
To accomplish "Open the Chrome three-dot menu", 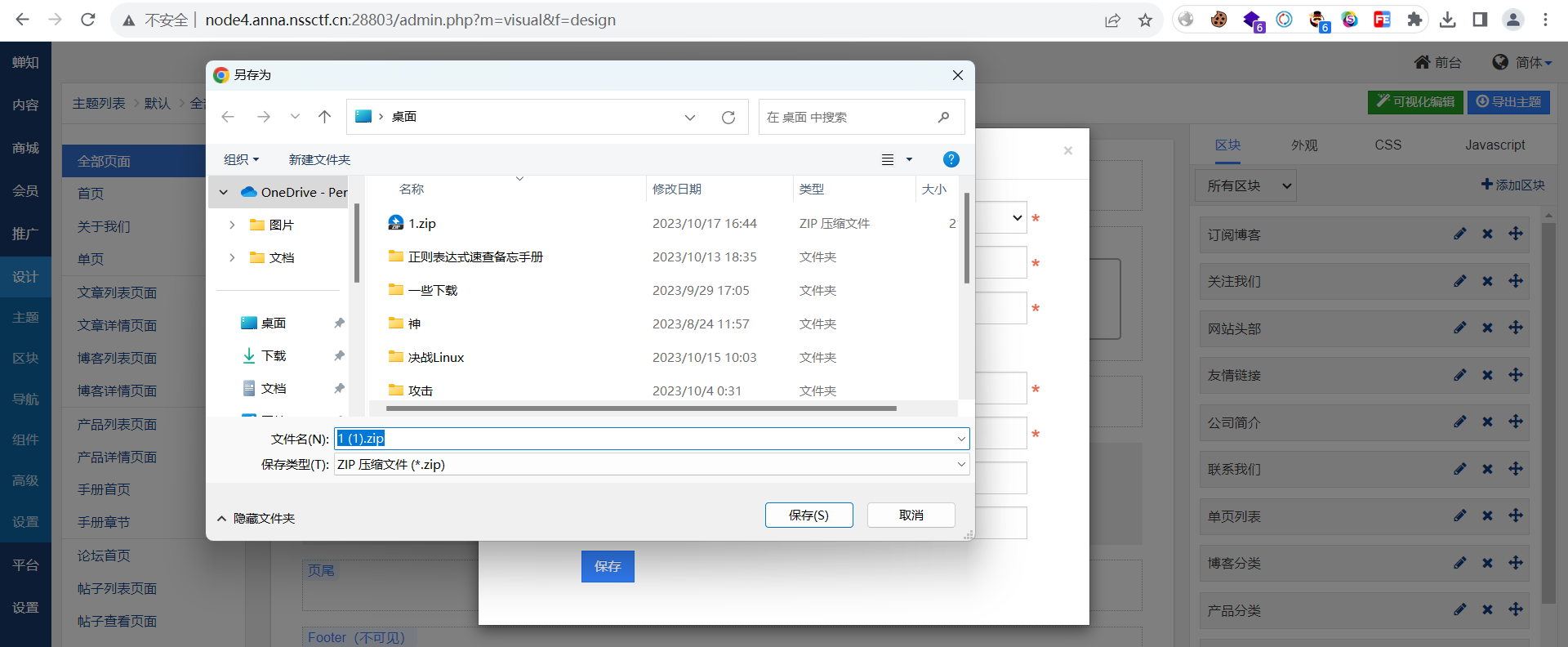I will tap(1545, 20).
